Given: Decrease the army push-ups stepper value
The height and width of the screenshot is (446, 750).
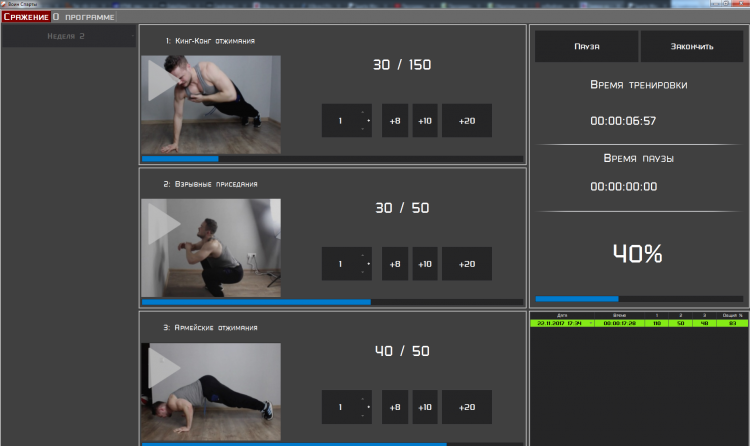Looking at the screenshot, I should coord(363,415).
